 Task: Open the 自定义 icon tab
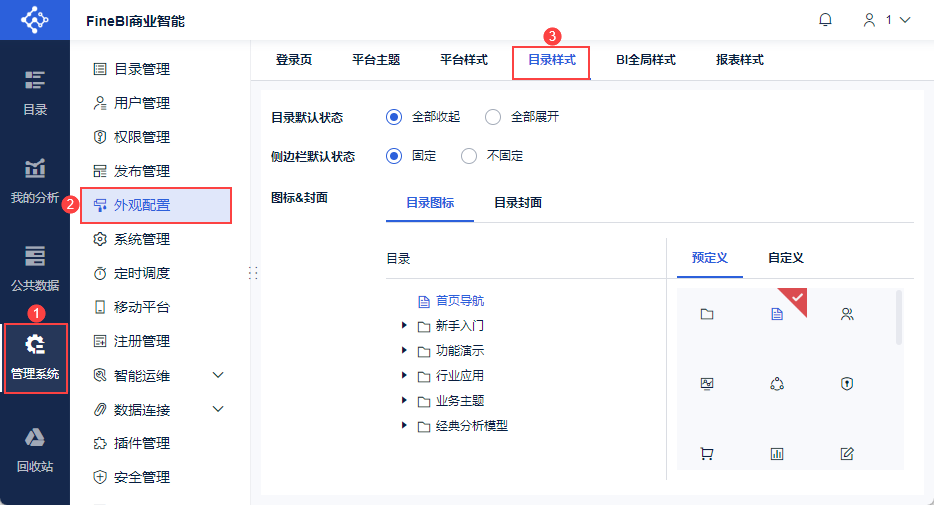pyautogui.click(x=786, y=258)
